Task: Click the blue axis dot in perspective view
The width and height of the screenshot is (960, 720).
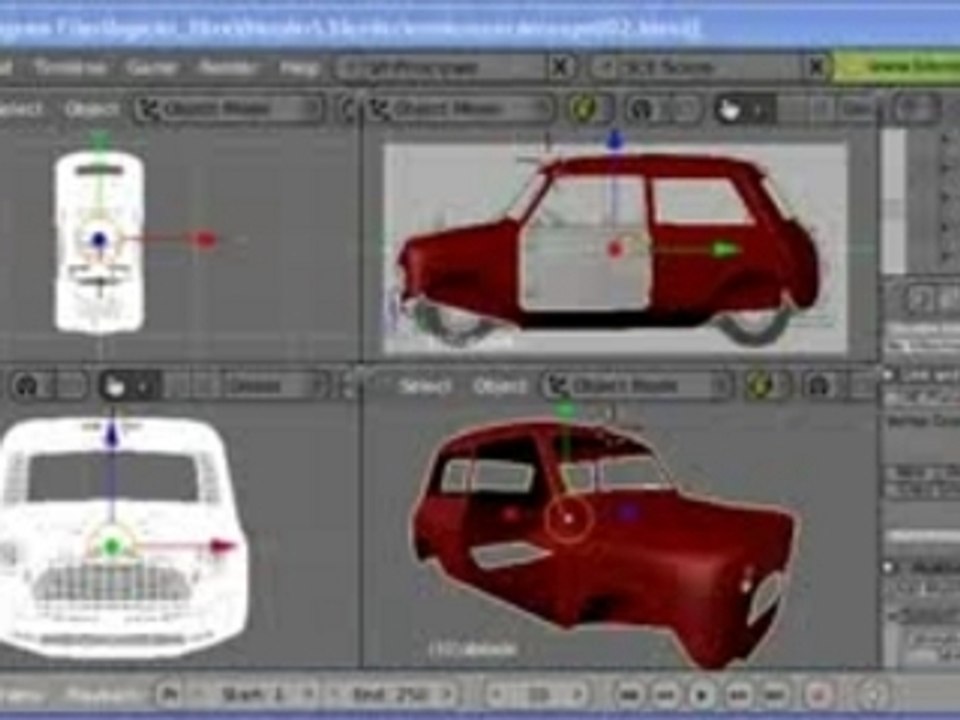Action: 628,512
